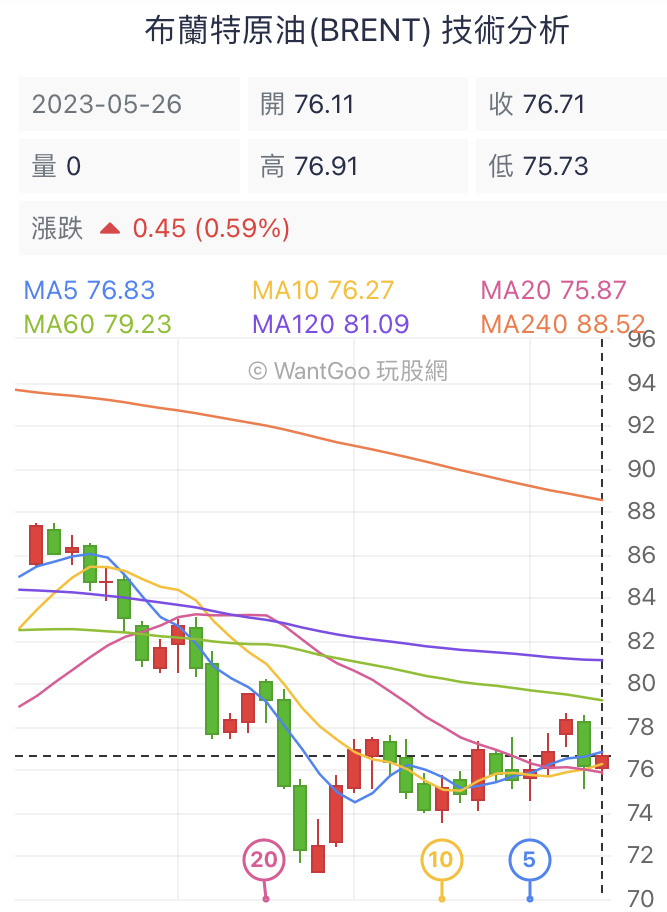Toggle the MA10 76.27 legend label
The width and height of the screenshot is (667, 912).
click(x=324, y=291)
